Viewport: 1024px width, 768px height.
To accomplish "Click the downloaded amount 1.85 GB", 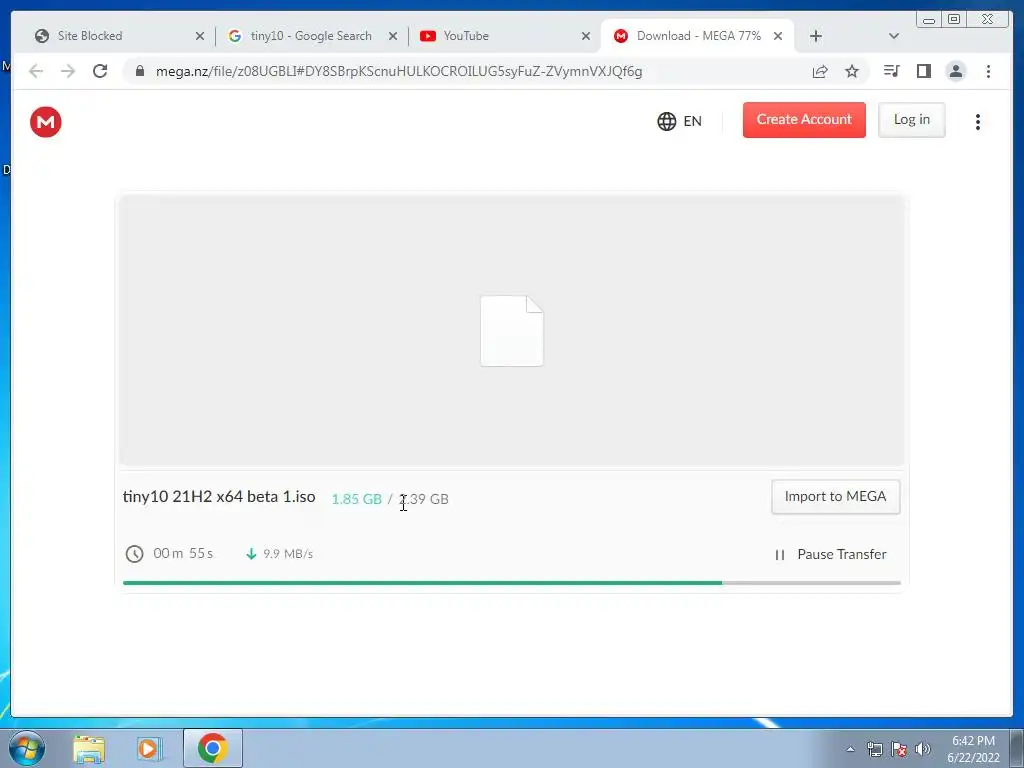I will [357, 499].
